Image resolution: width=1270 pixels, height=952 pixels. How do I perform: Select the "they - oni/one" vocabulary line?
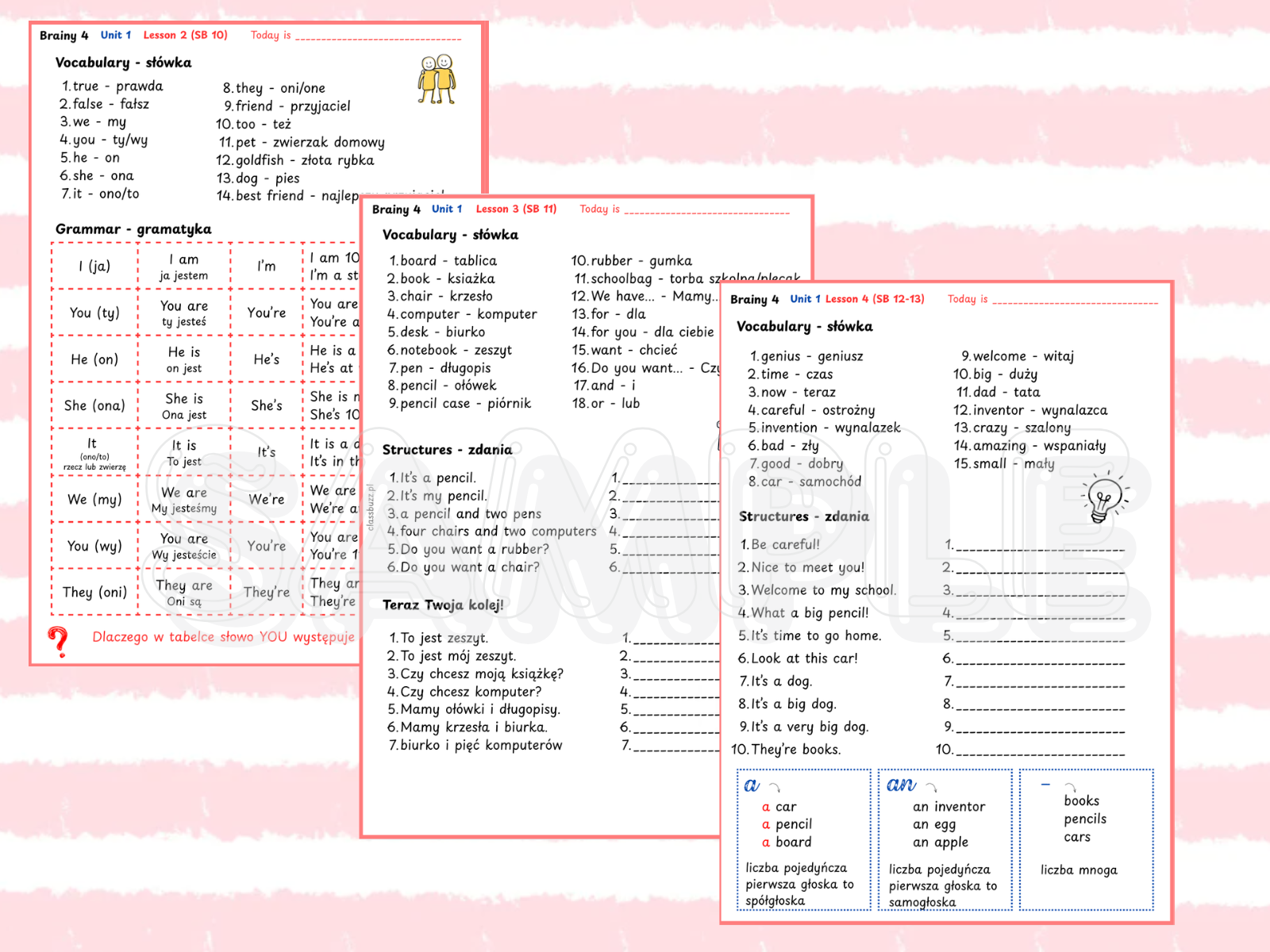(x=274, y=88)
